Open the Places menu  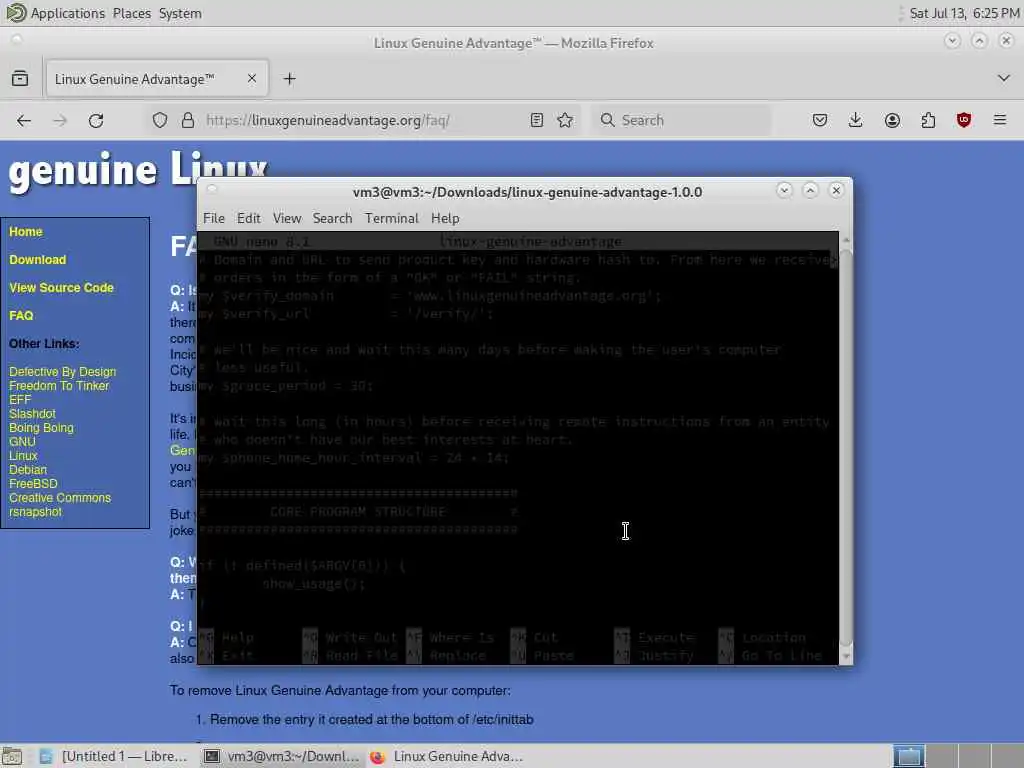point(131,13)
